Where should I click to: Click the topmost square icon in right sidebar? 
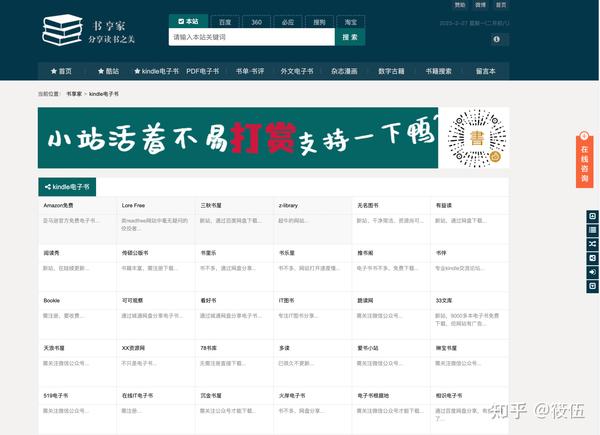(592, 216)
